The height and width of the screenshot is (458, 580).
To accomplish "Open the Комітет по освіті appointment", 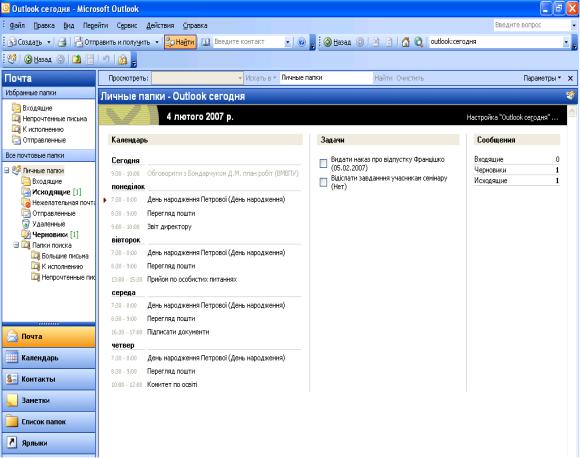I will 172,384.
